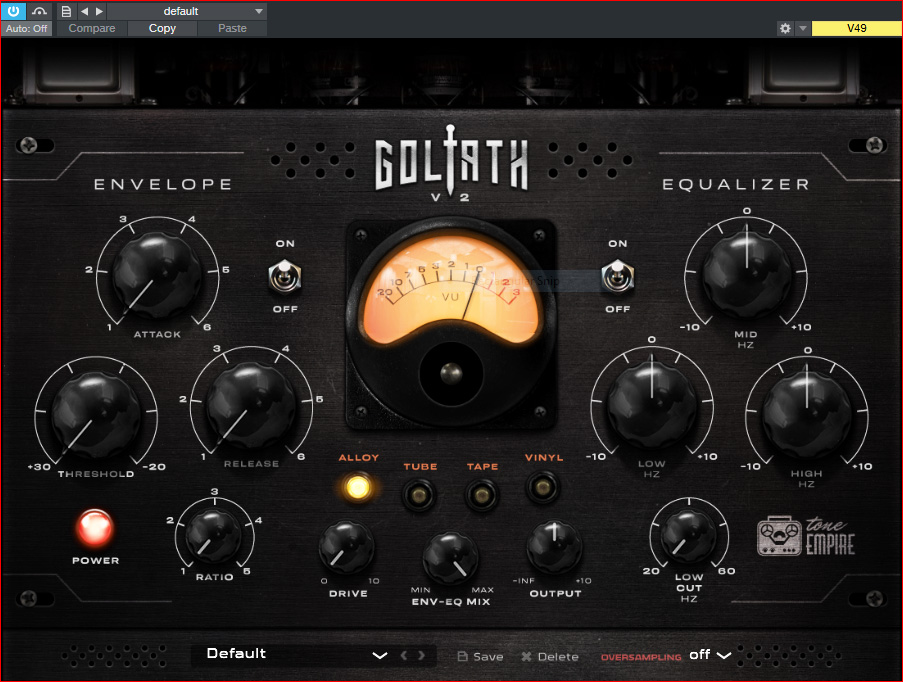Select the Vinyl saturation mode
Viewport: 903px width, 682px height.
(543, 487)
